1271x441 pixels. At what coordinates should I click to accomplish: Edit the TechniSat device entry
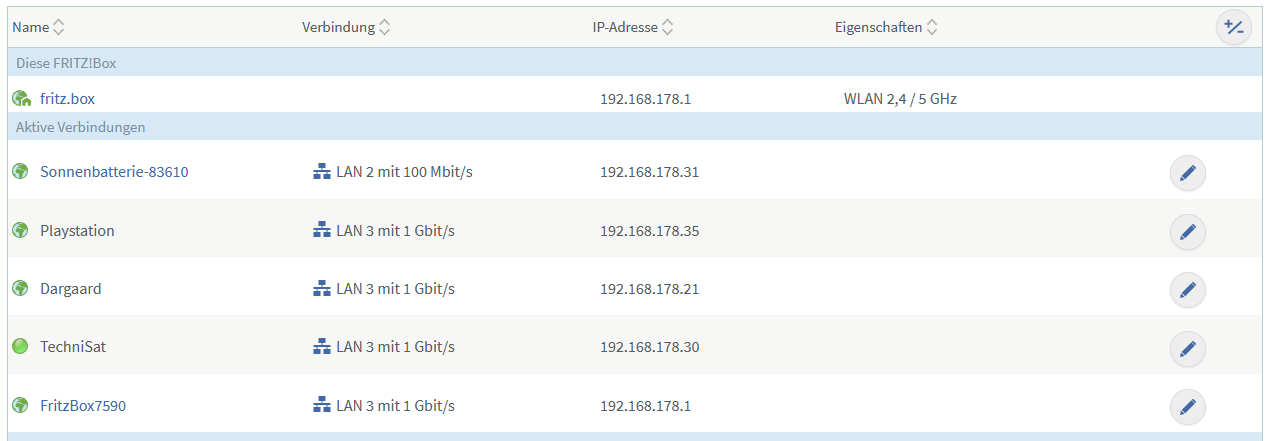[1187, 348]
